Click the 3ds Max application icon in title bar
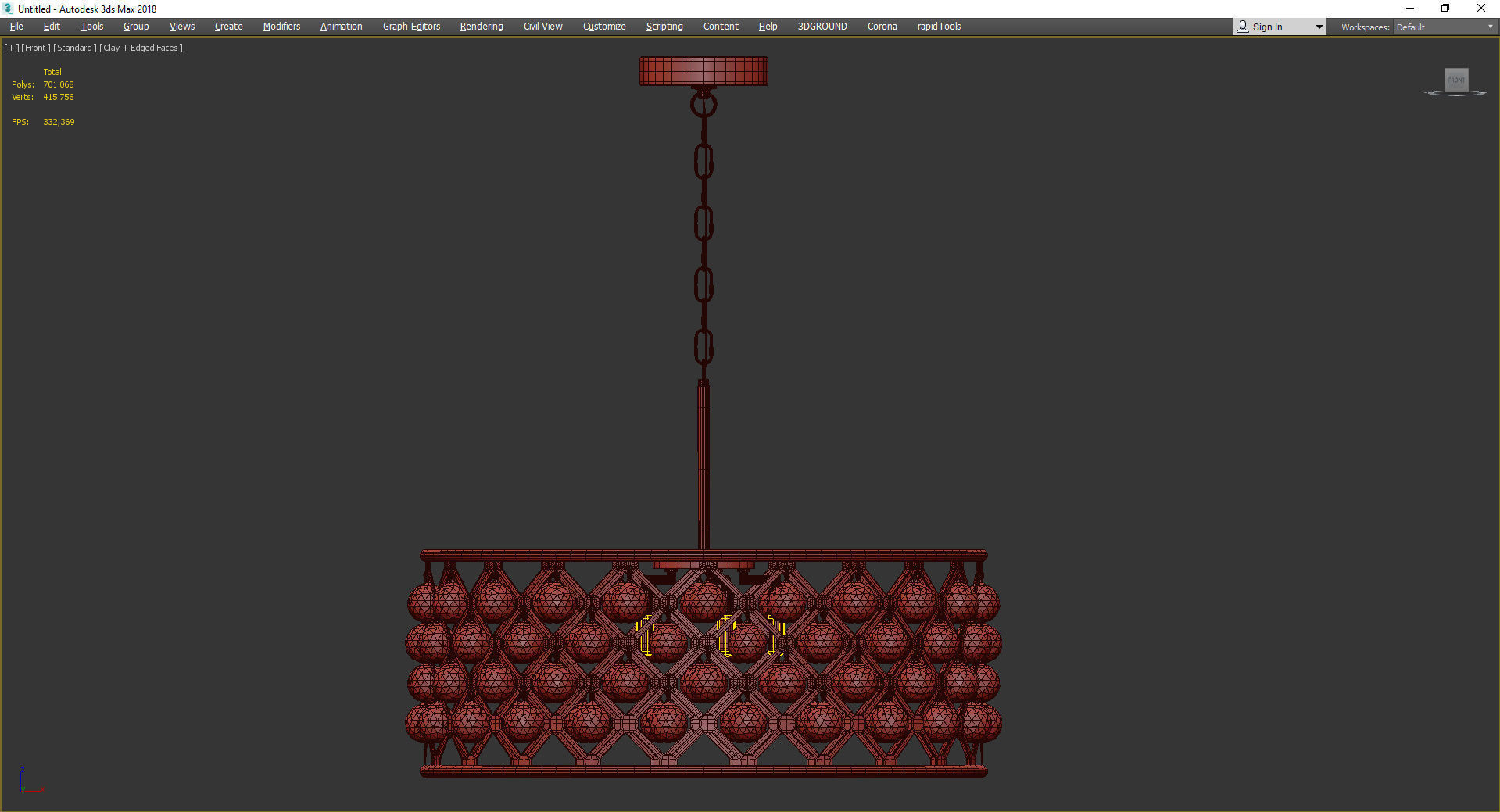Image resolution: width=1500 pixels, height=812 pixels. pyautogui.click(x=9, y=9)
